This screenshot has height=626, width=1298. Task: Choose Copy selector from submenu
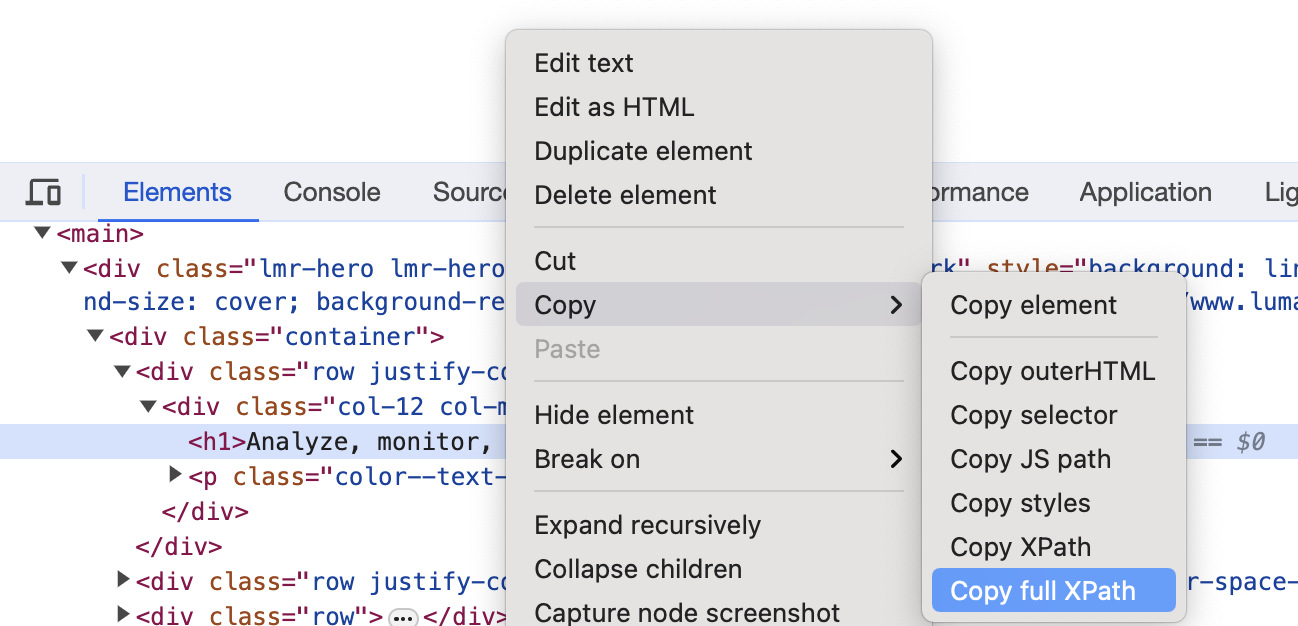[1033, 415]
